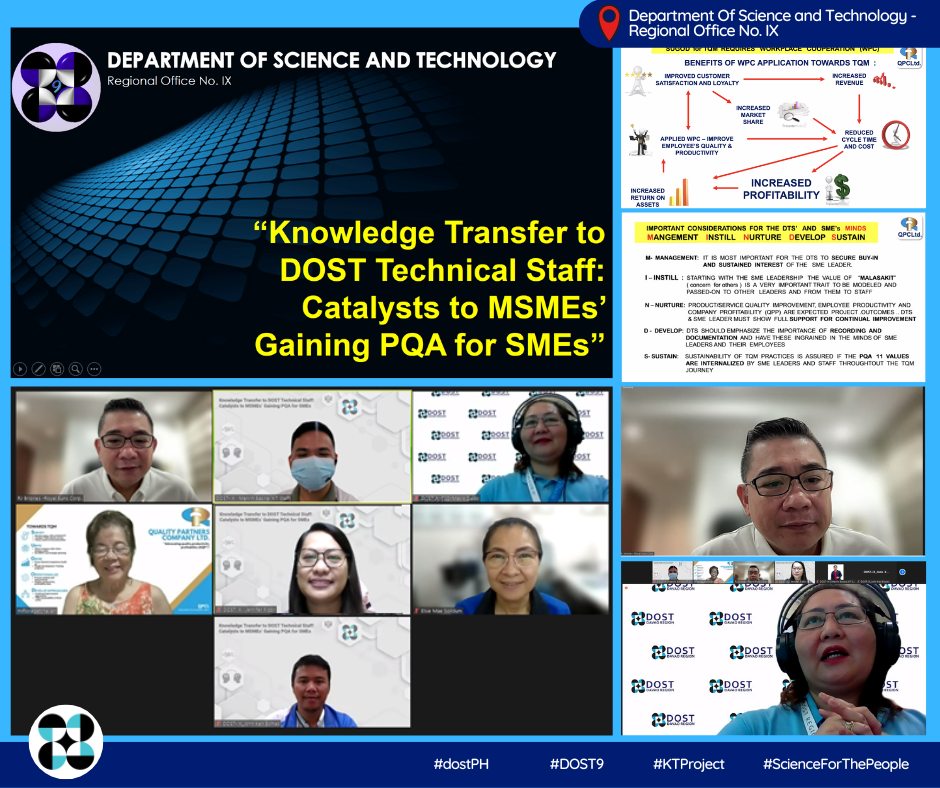
Task: Click the magnifier zoom icon on slide
Action: click(76, 369)
